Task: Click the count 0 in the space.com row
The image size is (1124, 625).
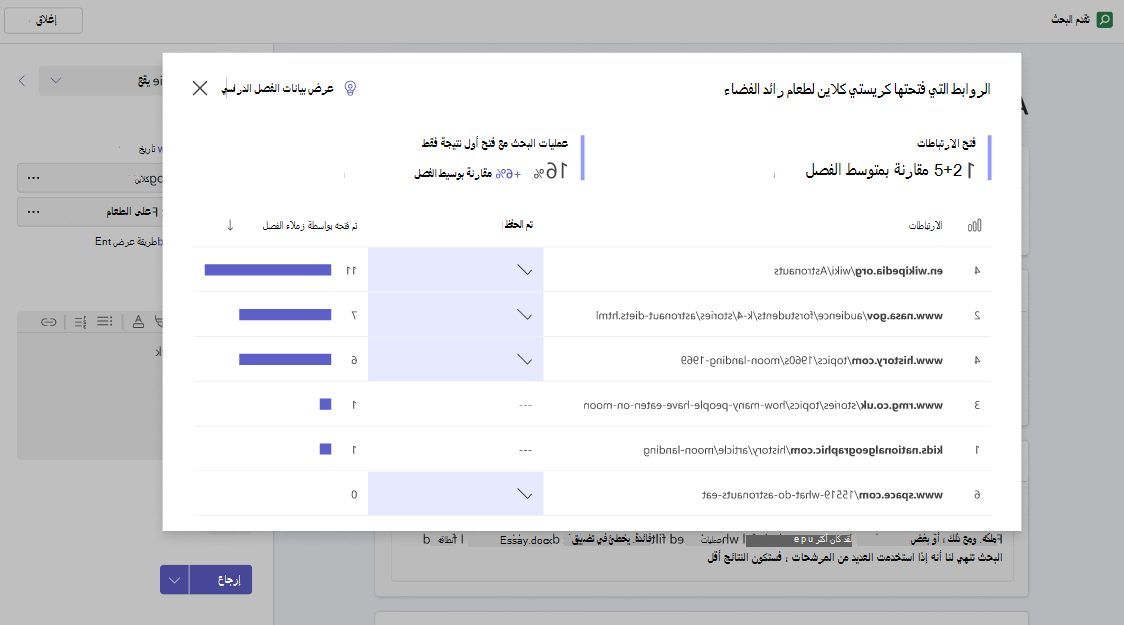Action: [x=354, y=495]
